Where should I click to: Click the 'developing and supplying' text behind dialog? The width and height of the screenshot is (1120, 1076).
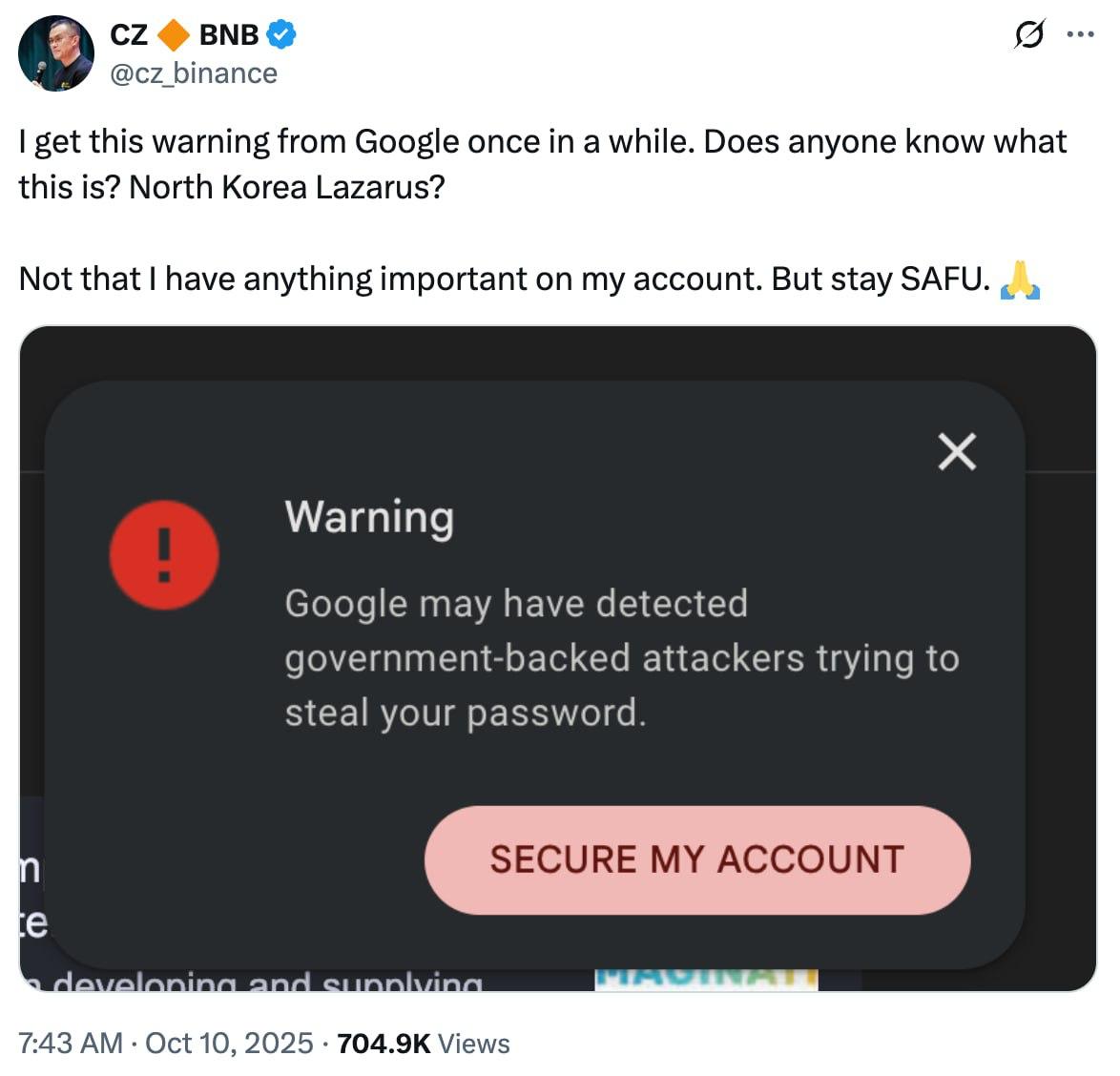(267, 981)
